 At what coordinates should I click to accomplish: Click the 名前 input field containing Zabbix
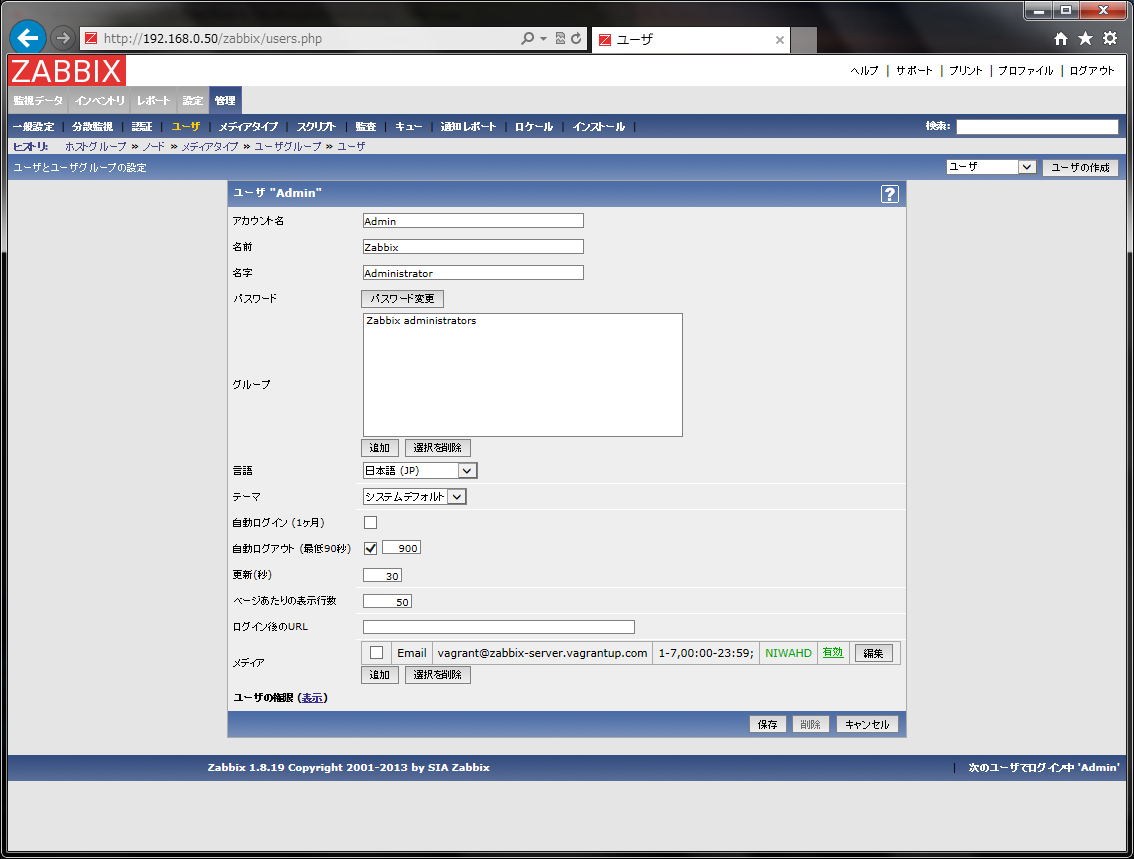473,247
